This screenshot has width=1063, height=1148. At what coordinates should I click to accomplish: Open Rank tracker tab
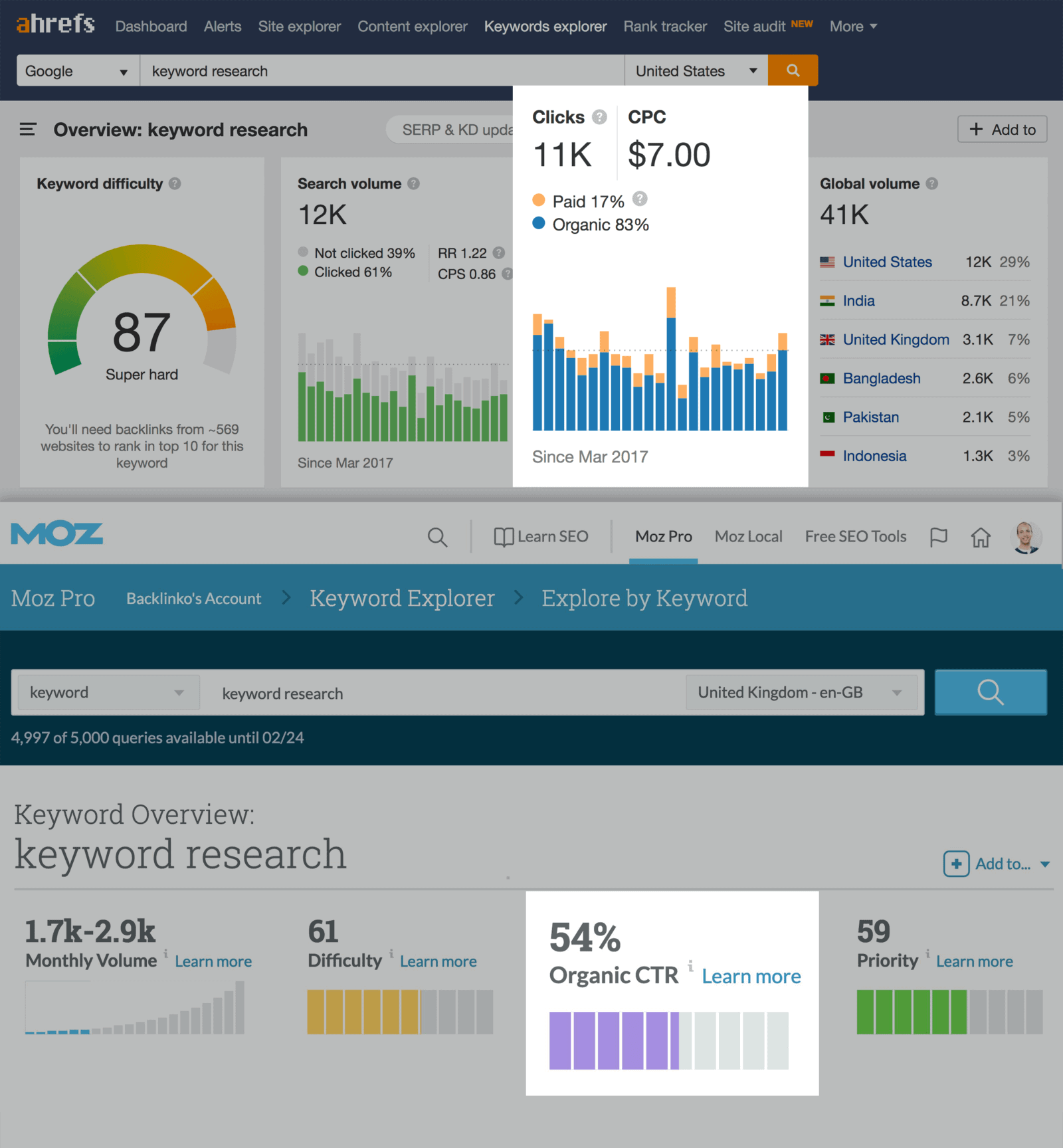pos(665,27)
